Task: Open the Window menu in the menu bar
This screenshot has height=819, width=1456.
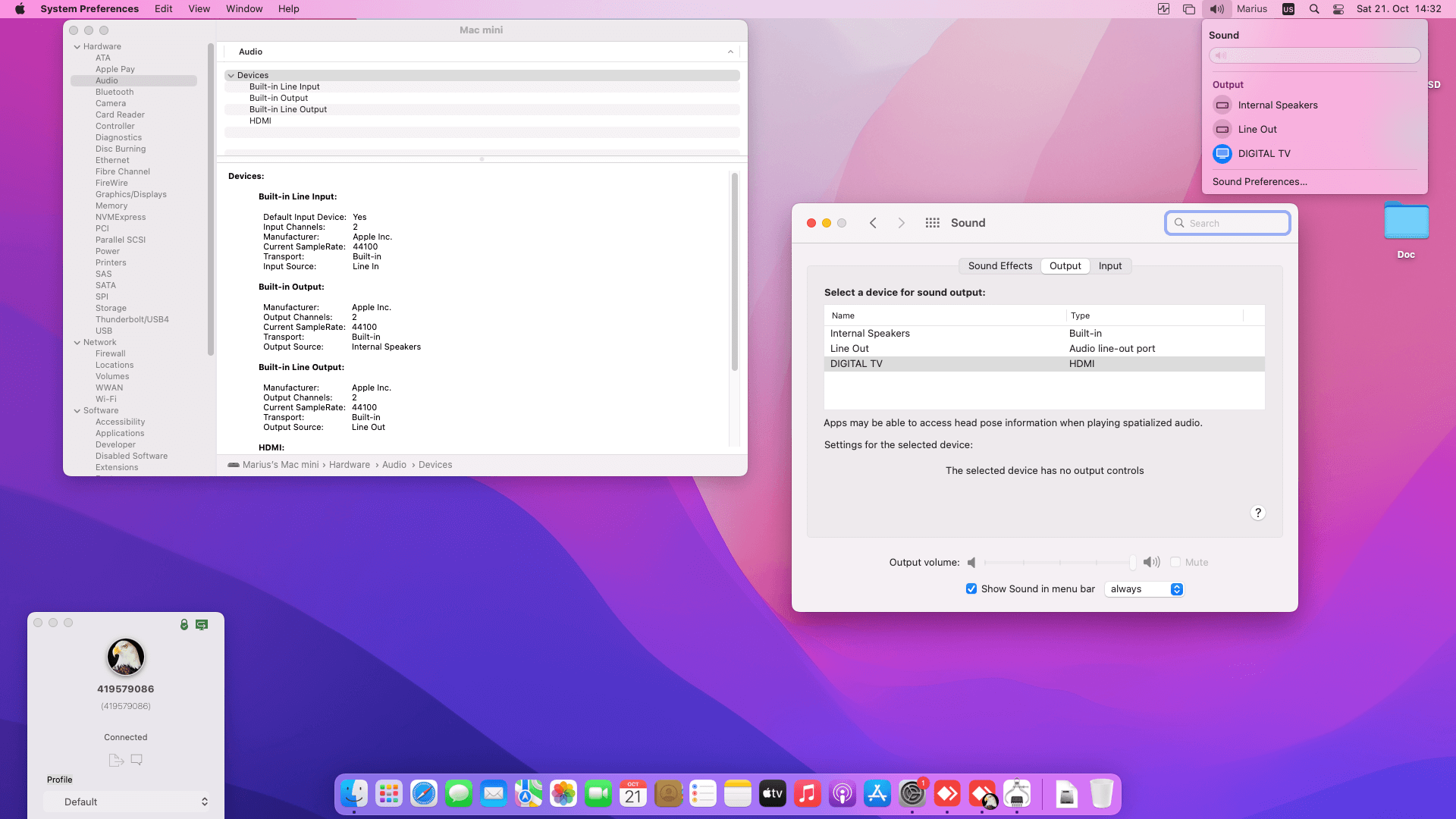Action: [244, 9]
